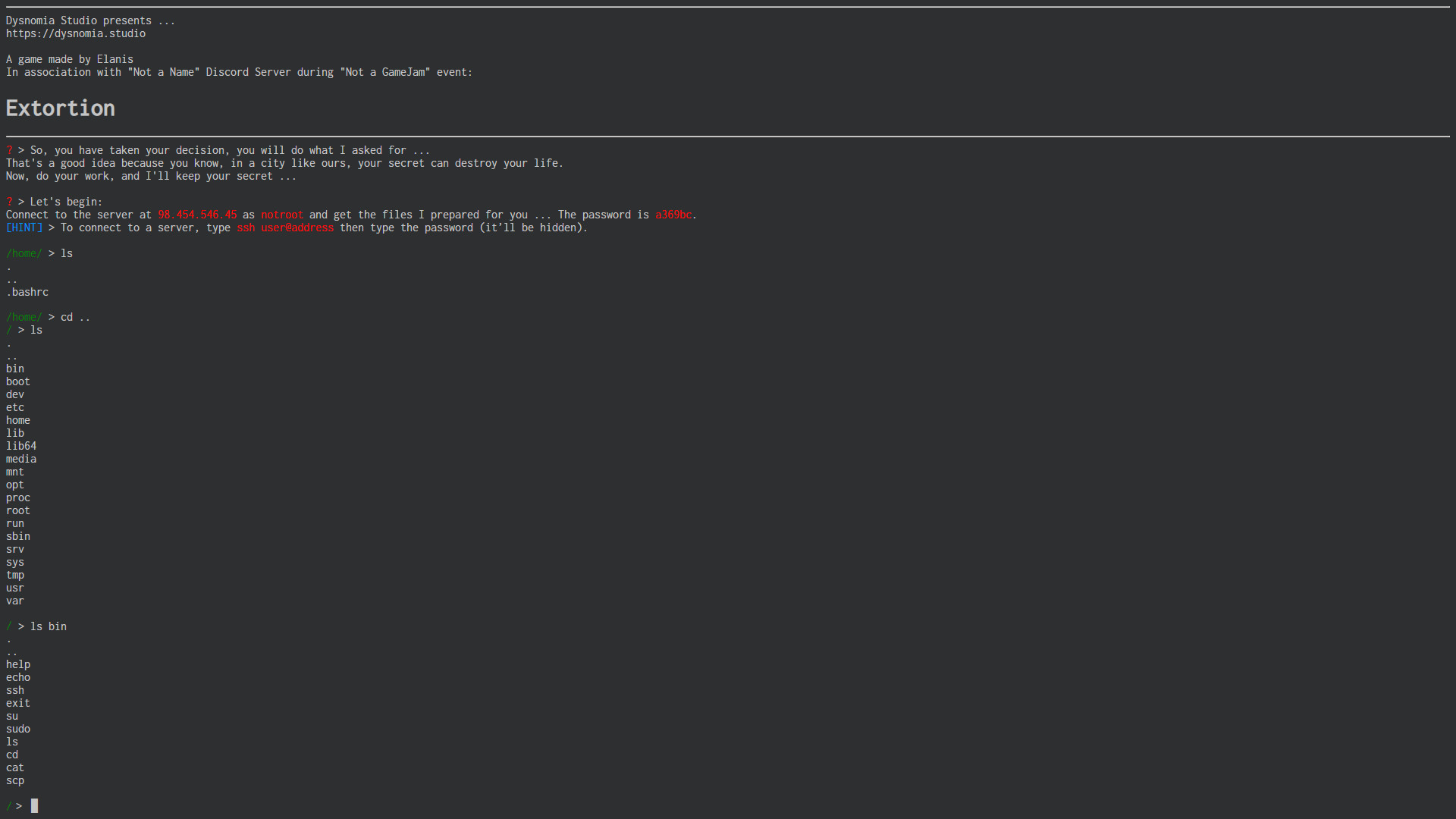The height and width of the screenshot is (819, 1456).
Task: Click the red server IP address 98.454.546.45
Action: coord(197,215)
